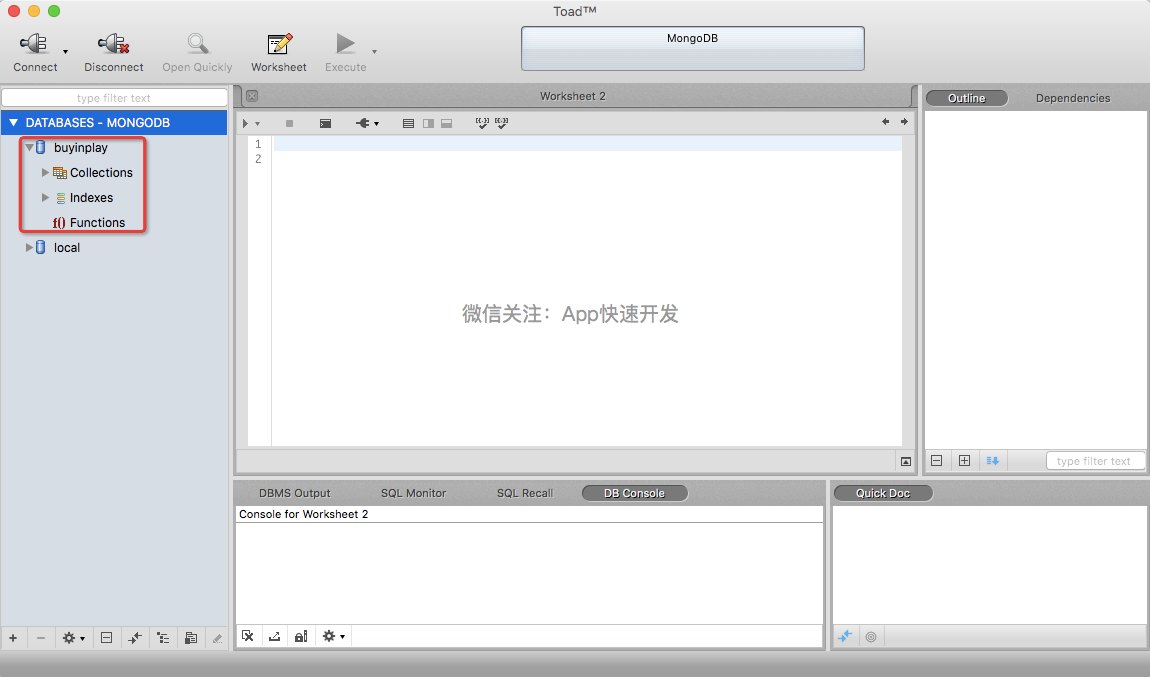Image resolution: width=1150 pixels, height=677 pixels.
Task: Expand the Collections node
Action: pyautogui.click(x=45, y=172)
